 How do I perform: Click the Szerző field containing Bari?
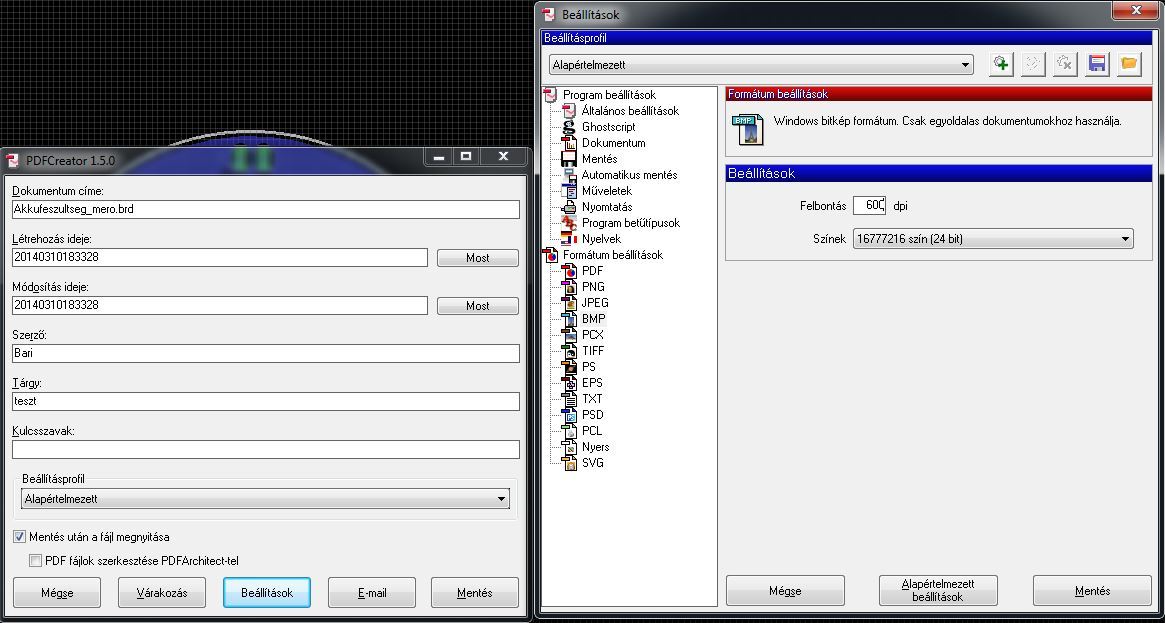point(266,353)
